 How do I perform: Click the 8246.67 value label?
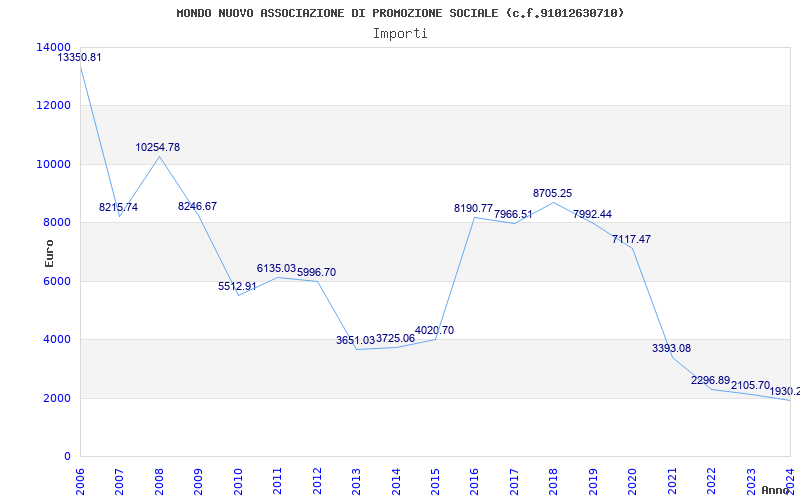197,206
